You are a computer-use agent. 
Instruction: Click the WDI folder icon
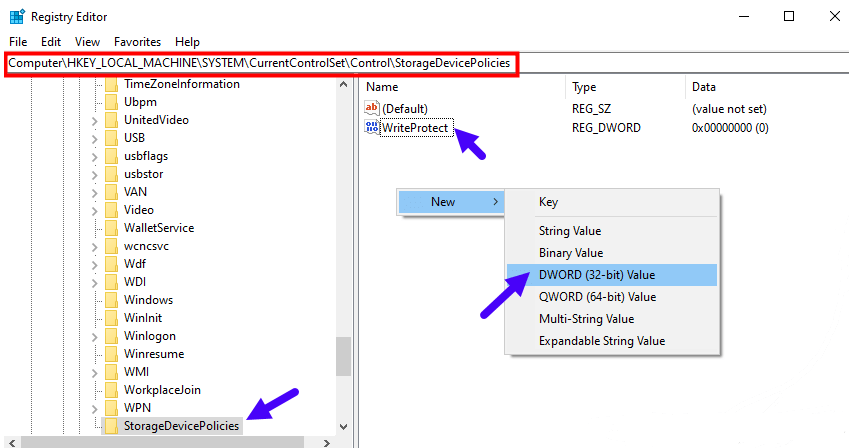(111, 282)
